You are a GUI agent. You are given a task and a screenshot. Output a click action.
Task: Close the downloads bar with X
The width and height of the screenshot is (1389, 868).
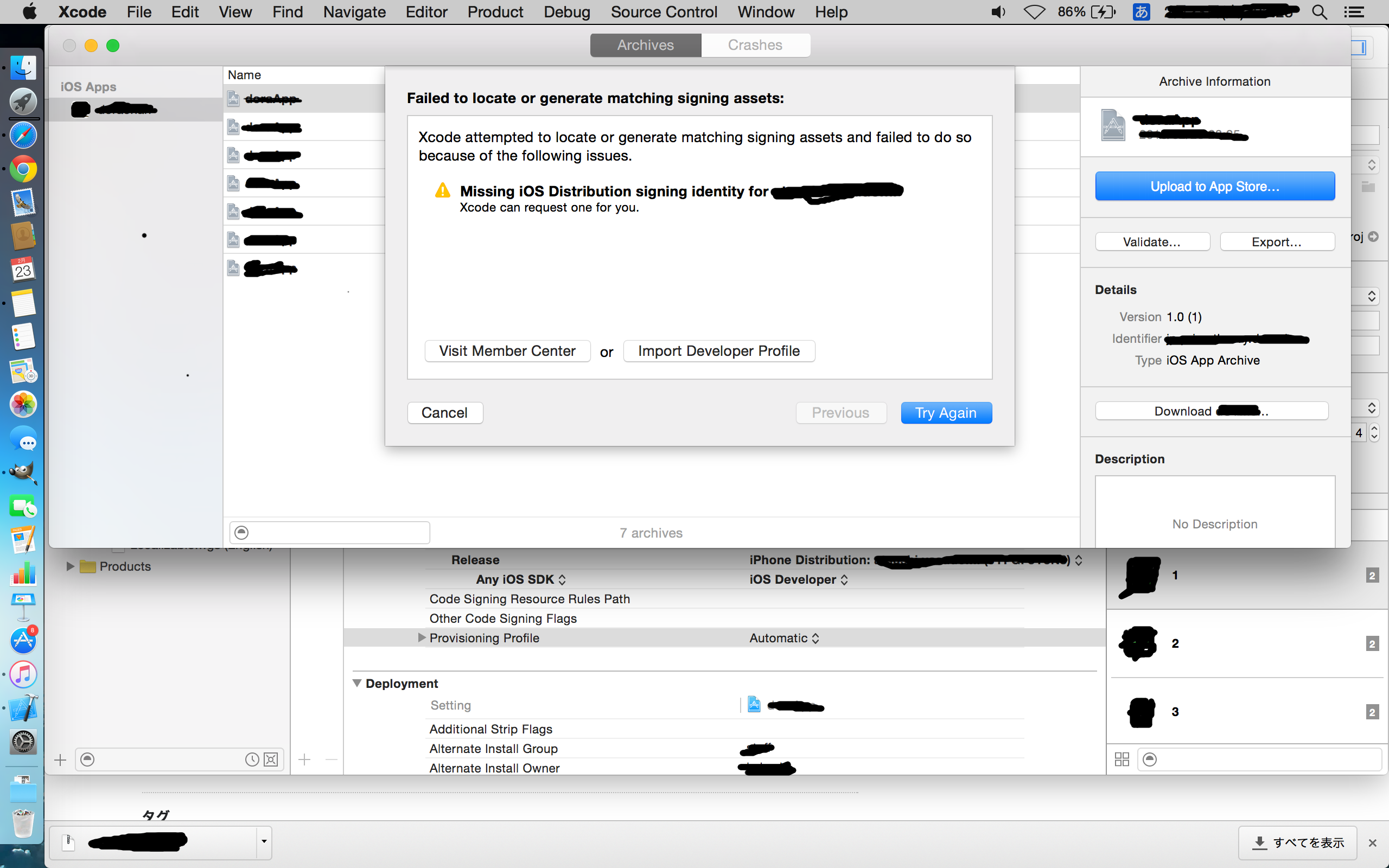[1372, 842]
